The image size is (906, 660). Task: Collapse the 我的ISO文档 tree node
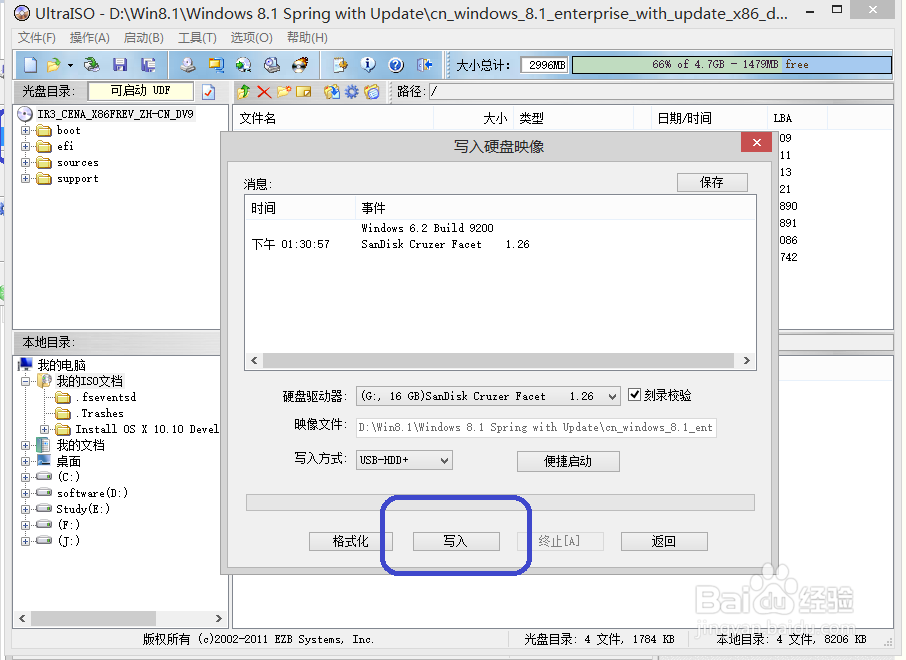pos(25,381)
